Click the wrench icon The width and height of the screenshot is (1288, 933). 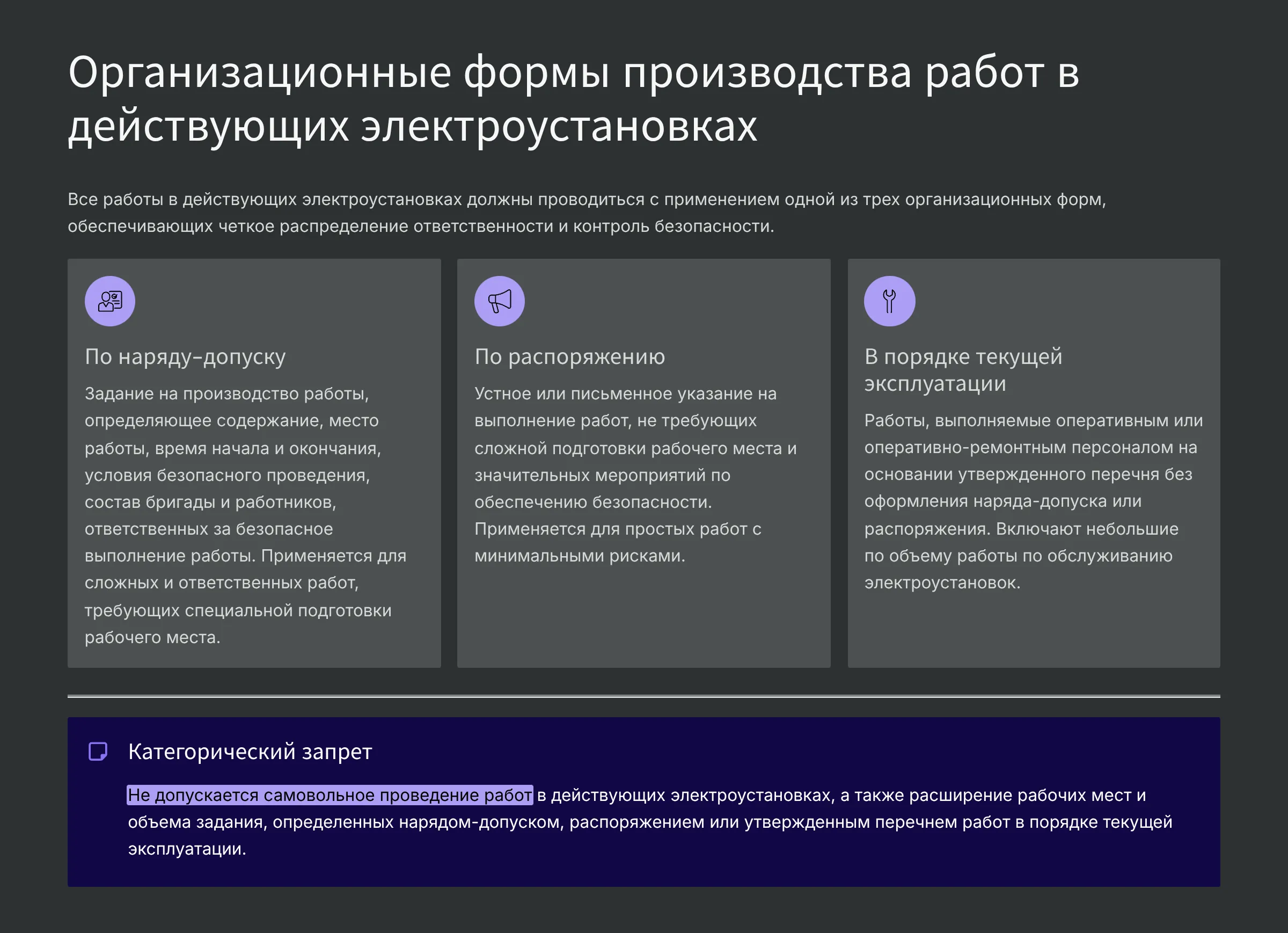pos(889,301)
